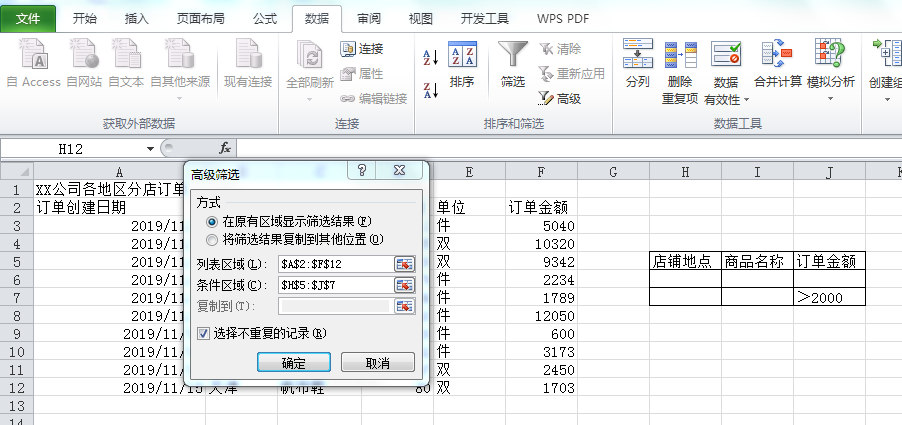Close the 高级筛选 dialog

point(400,171)
